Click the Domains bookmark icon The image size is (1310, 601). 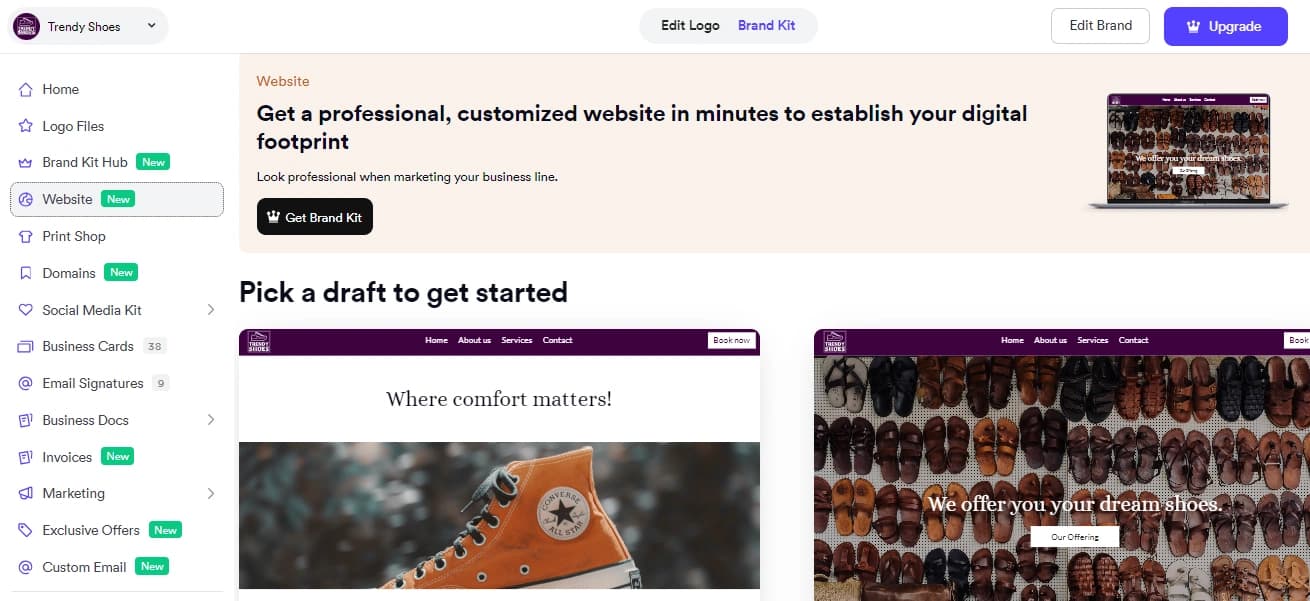[26, 273]
